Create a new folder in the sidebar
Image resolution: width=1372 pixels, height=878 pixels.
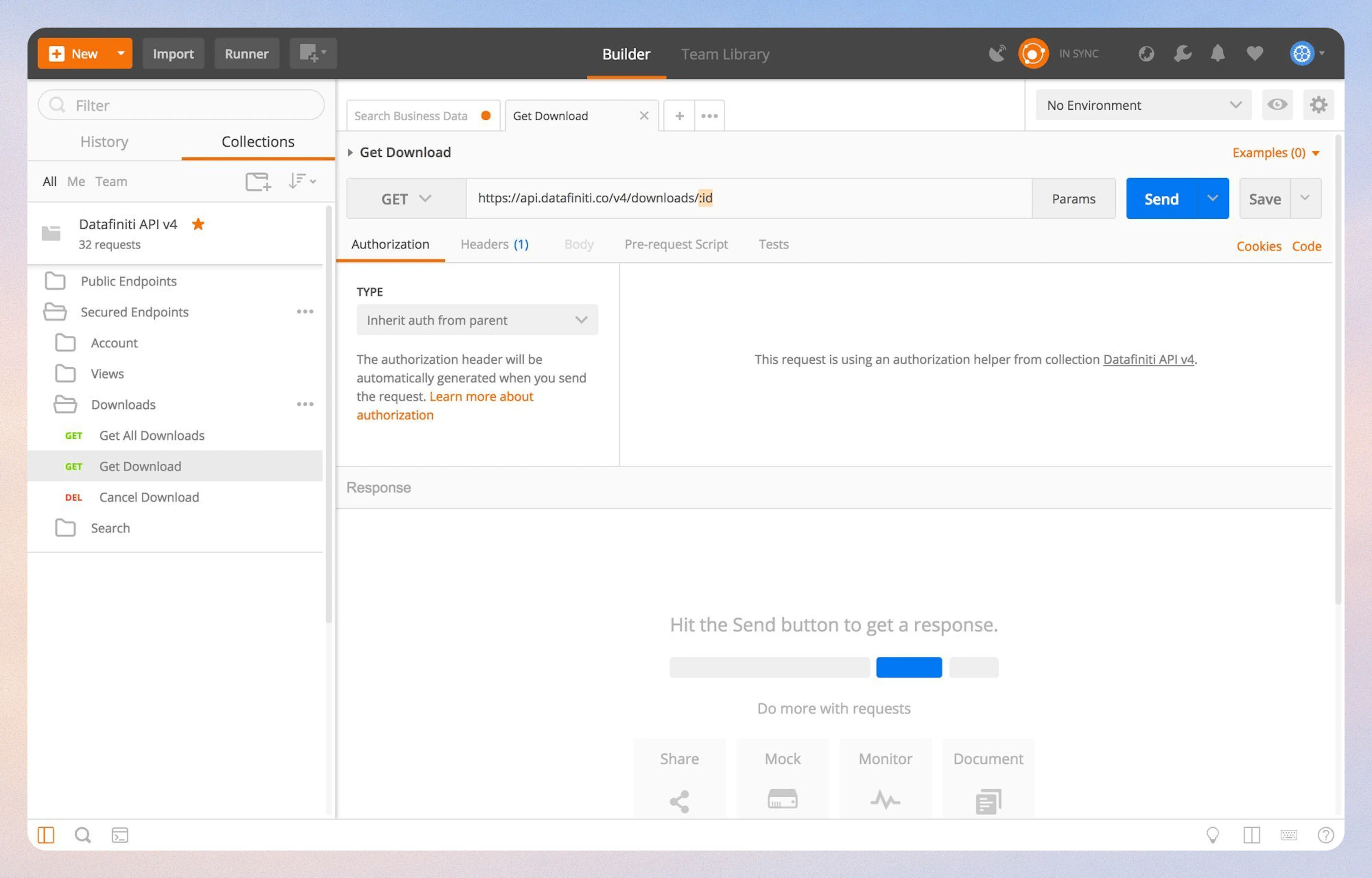258,181
